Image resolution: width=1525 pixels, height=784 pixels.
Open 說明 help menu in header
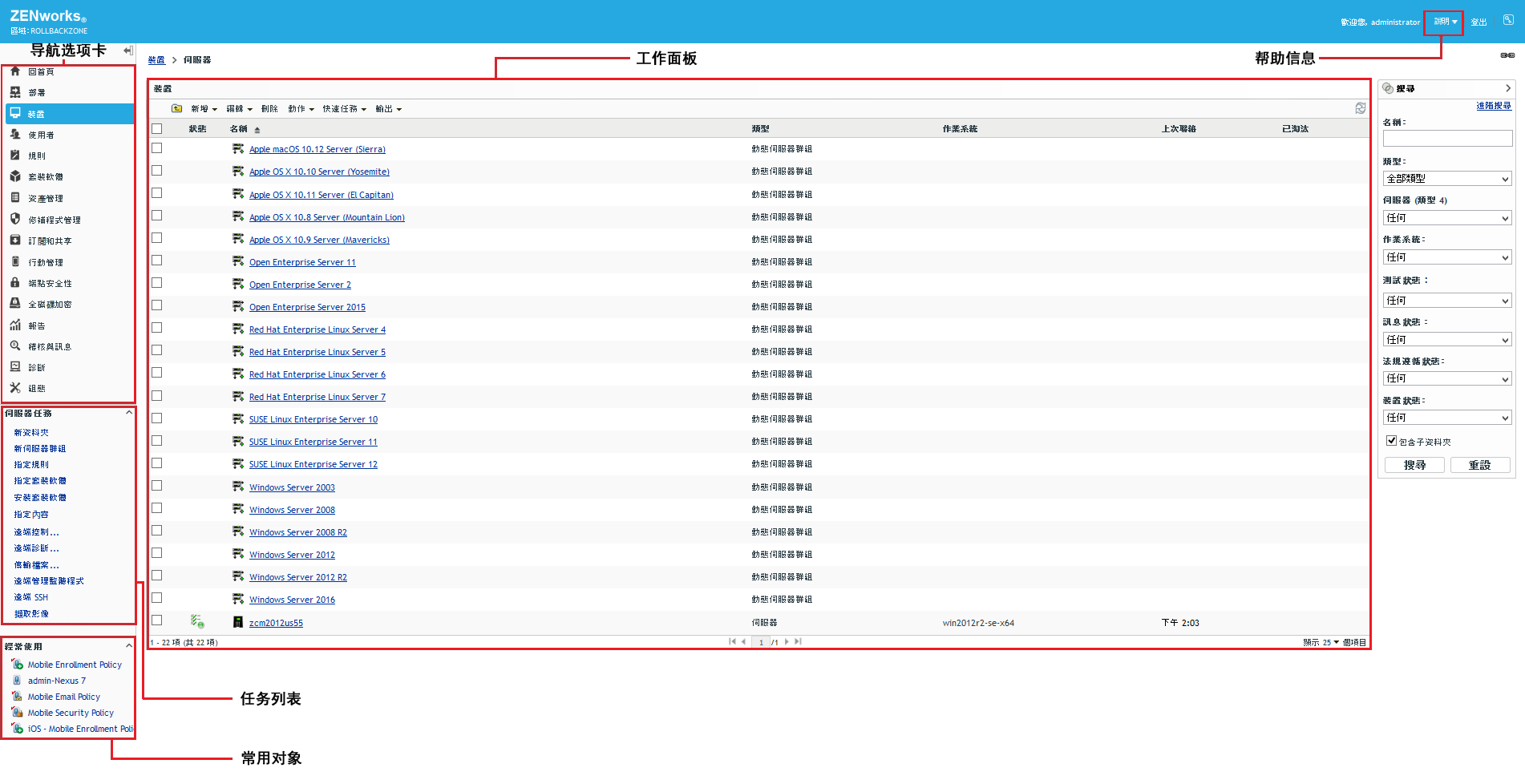[x=1445, y=22]
